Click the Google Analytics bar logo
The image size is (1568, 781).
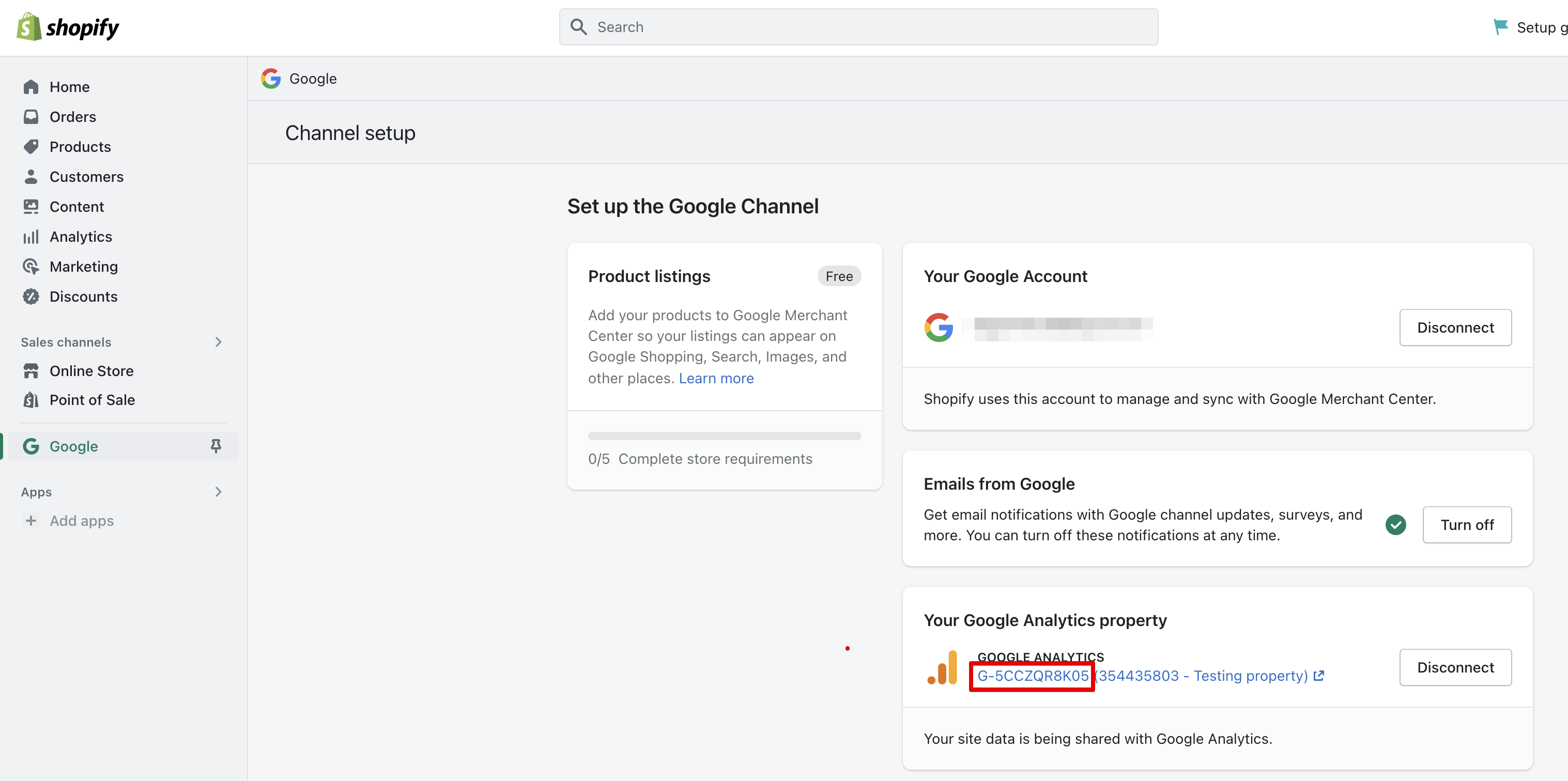coord(942,667)
